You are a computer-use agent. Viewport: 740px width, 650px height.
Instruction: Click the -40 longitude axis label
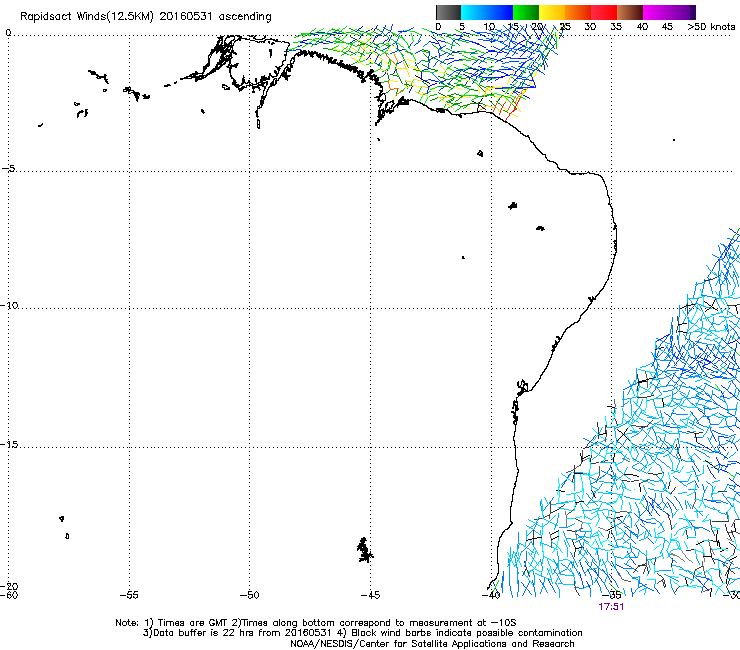[x=491, y=595]
